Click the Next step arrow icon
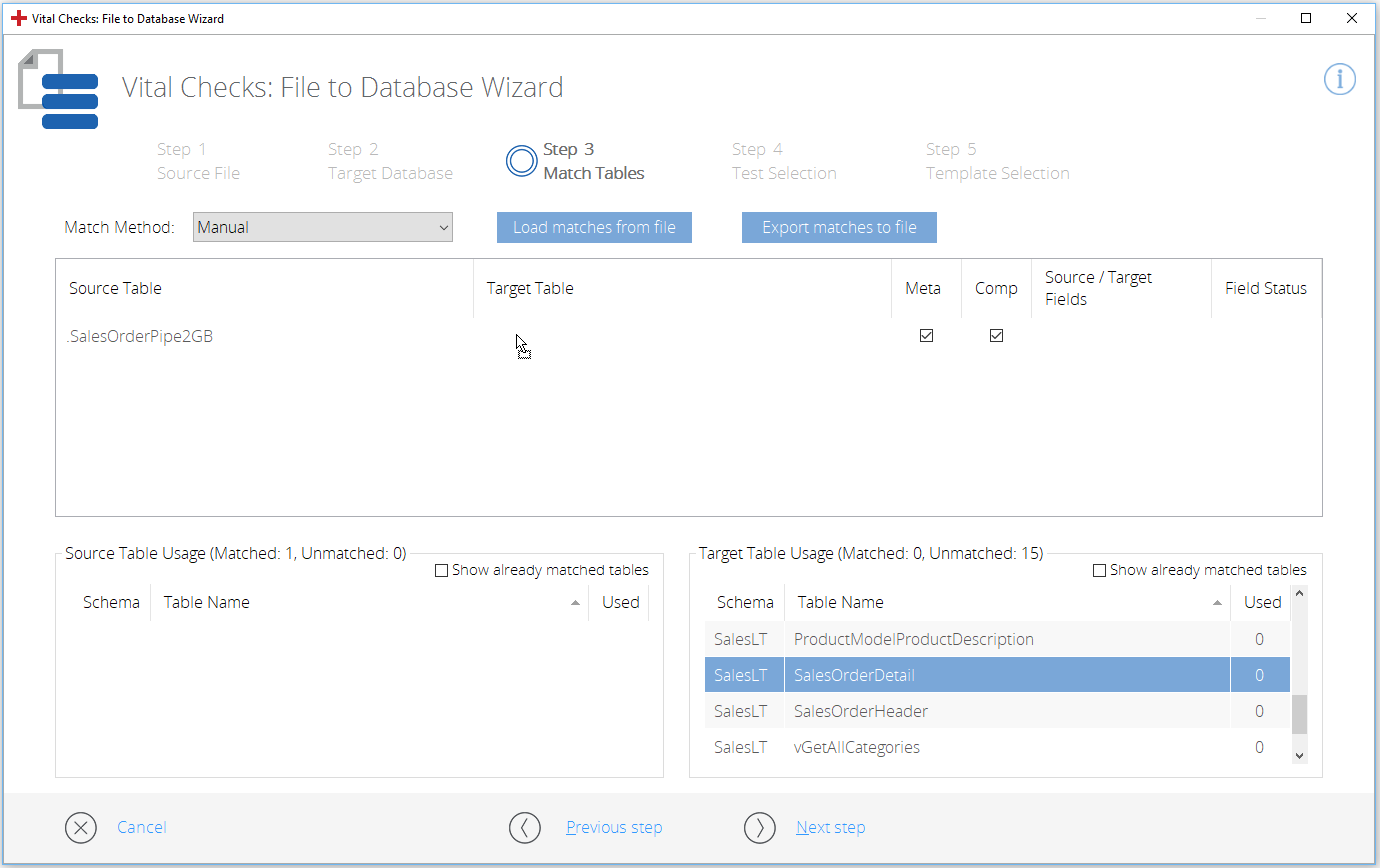 click(x=760, y=828)
